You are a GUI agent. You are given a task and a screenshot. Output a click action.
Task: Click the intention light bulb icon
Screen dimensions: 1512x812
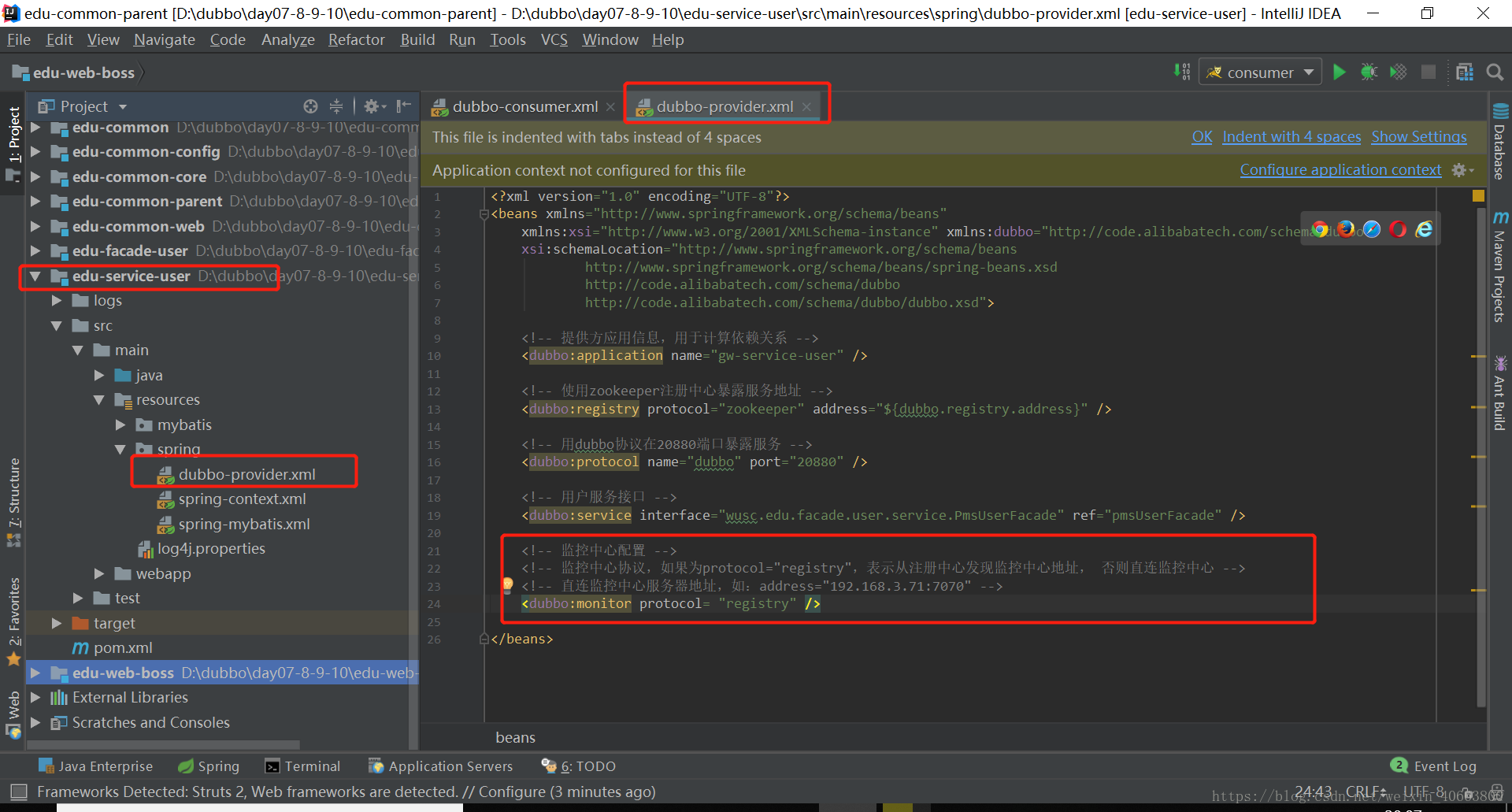[507, 585]
